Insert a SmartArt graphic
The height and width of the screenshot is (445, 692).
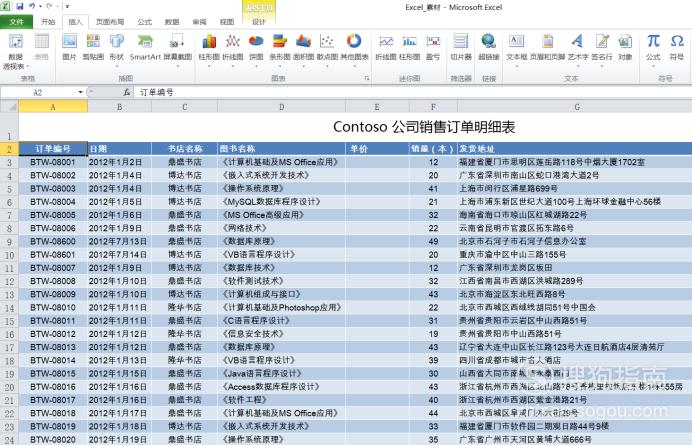(x=145, y=47)
